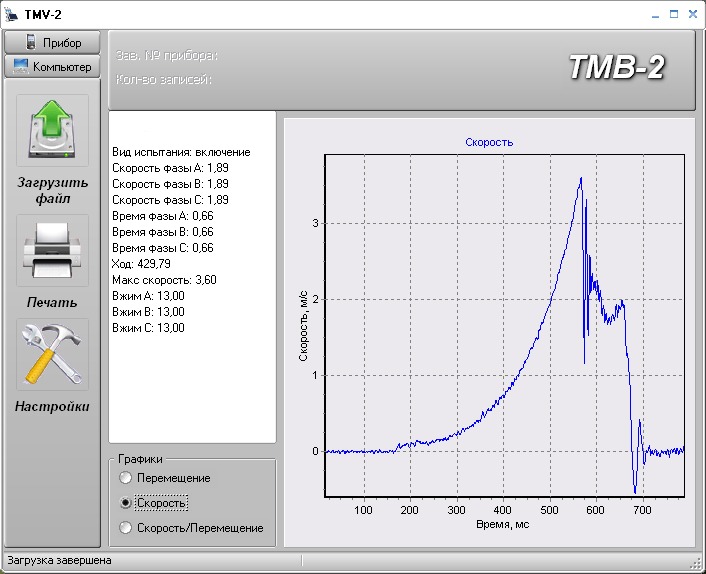The image size is (706, 574).
Task: Click the TMV-2 app icon in title bar
Action: (12, 14)
